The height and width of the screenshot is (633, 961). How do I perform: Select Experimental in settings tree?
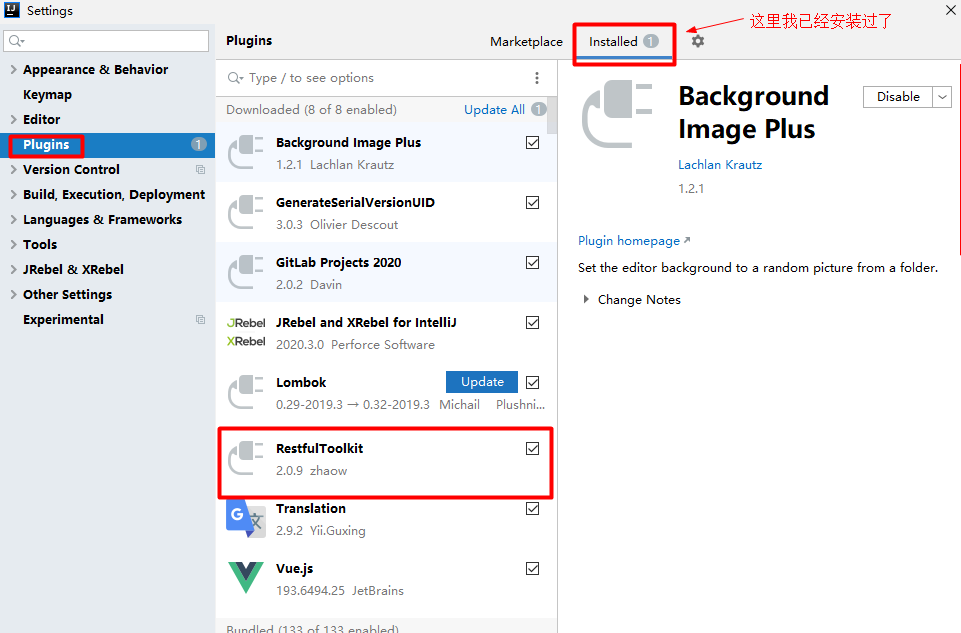(63, 319)
